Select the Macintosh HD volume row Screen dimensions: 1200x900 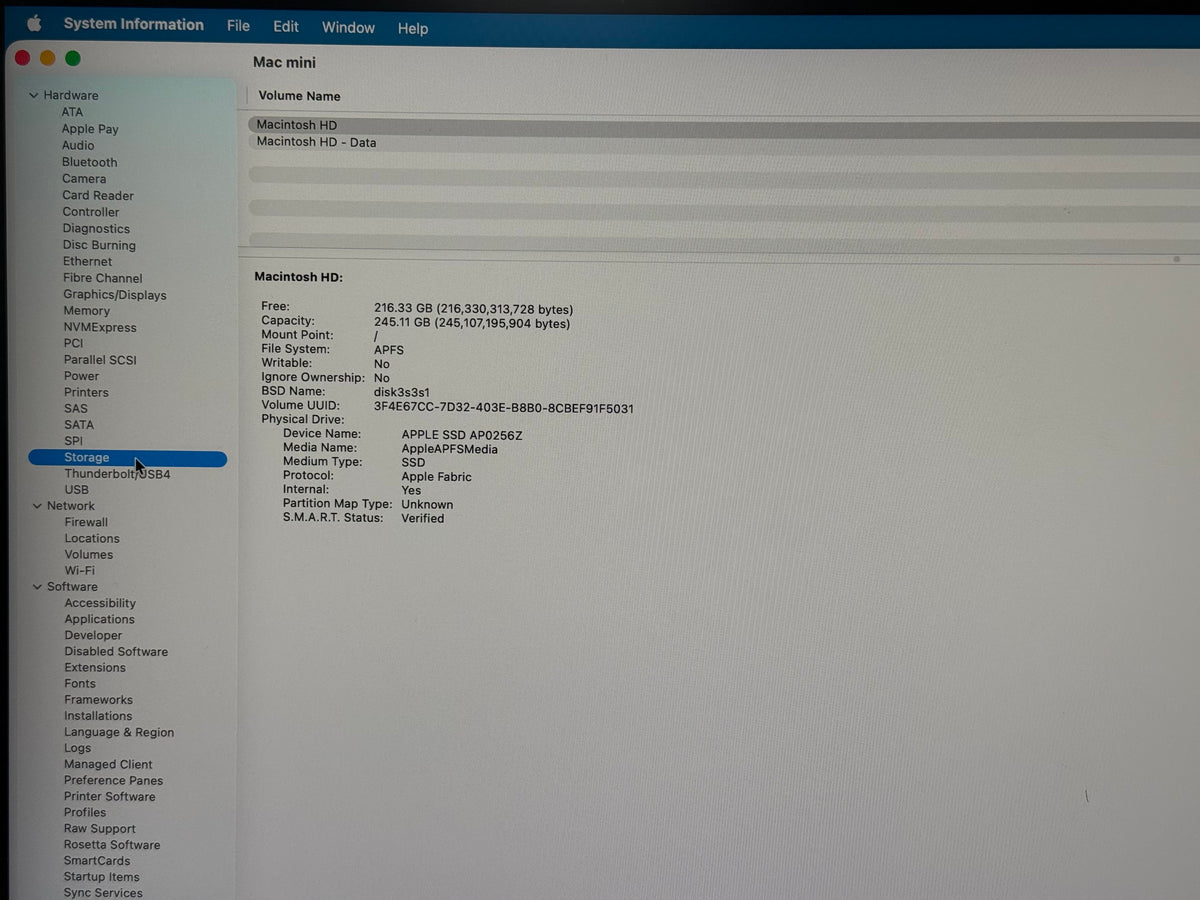click(723, 126)
